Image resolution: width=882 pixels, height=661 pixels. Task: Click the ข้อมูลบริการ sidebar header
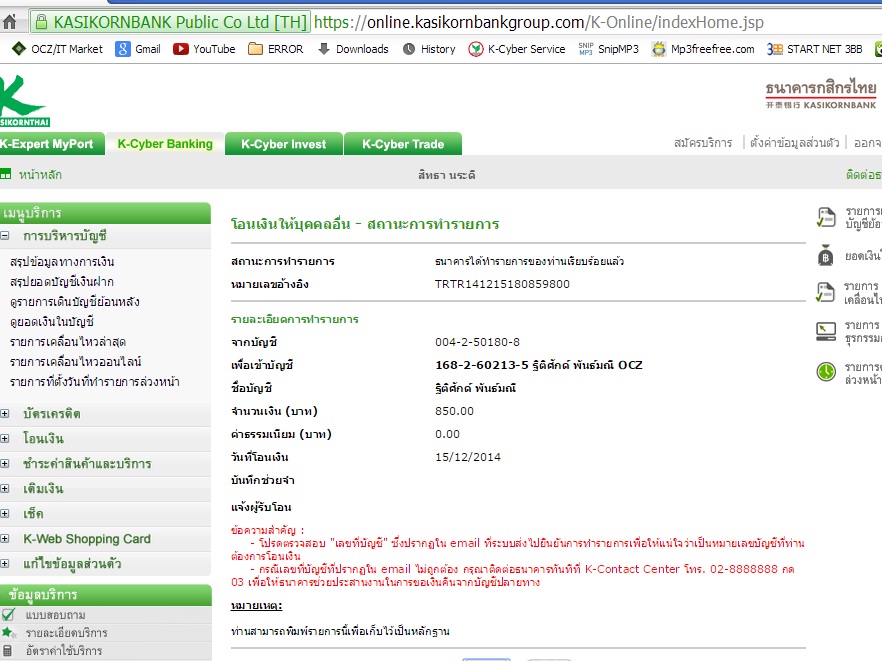[x=106, y=595]
